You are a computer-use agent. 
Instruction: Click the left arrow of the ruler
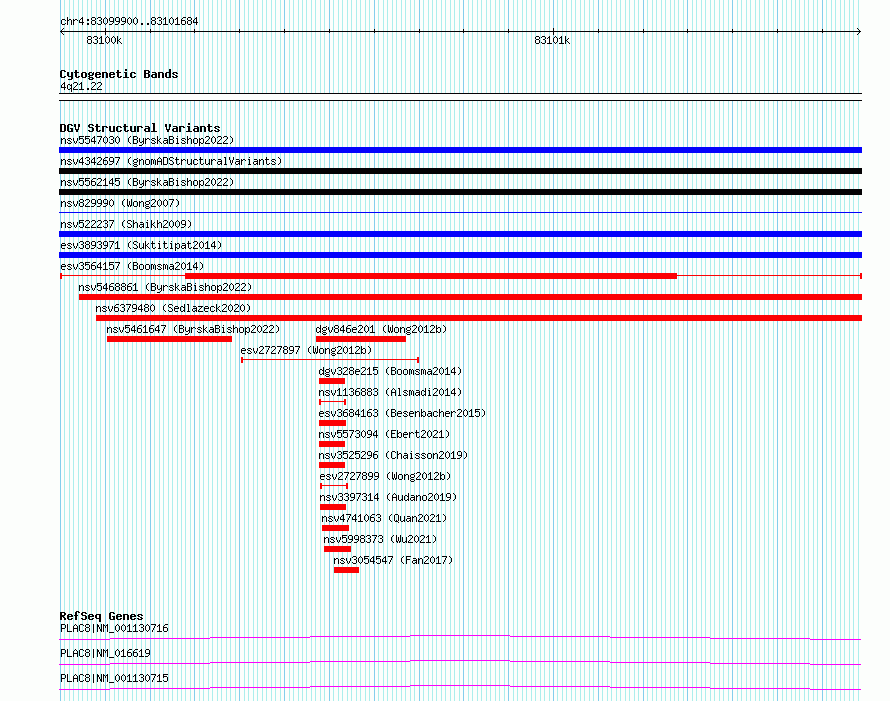[62, 32]
